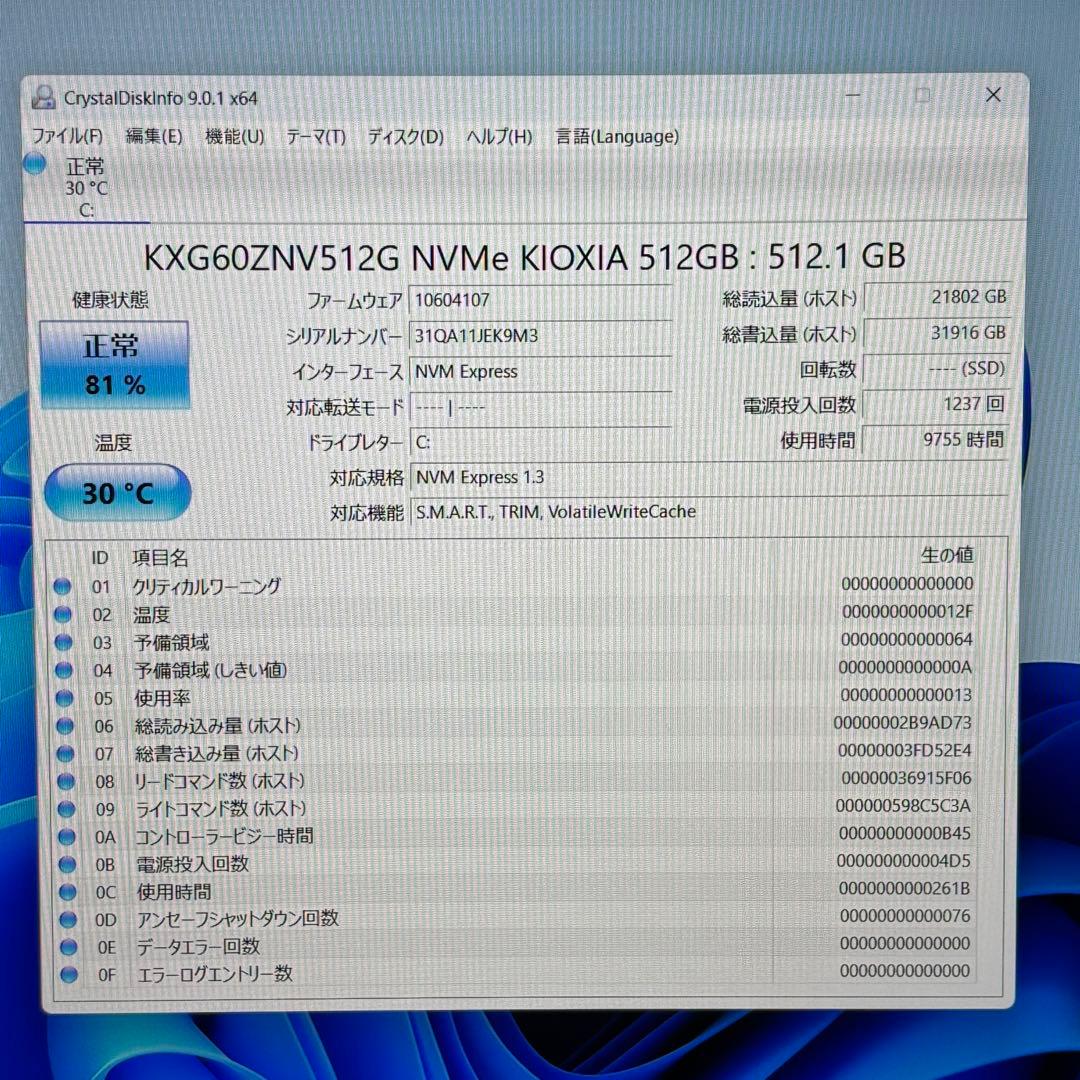This screenshot has width=1080, height=1080.
Task: Close the CrystalDiskInfo window
Action: click(x=993, y=95)
